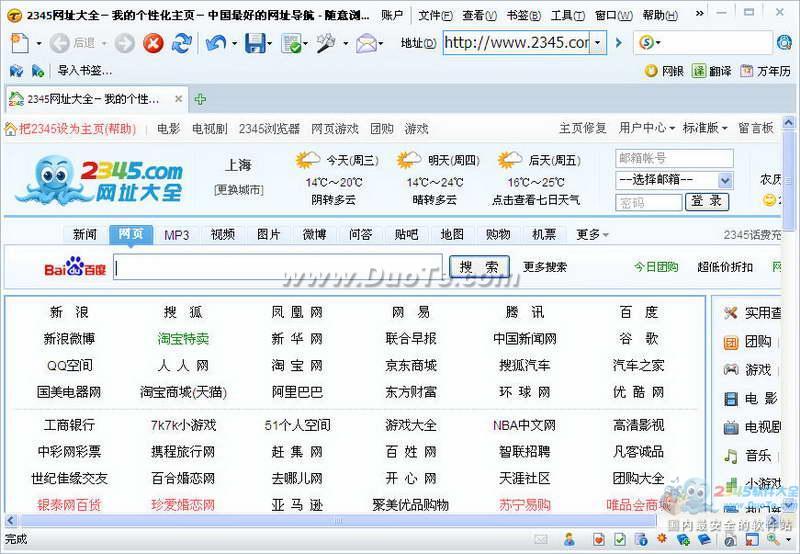
Task: Click the new page toolbar icon
Action: pos(19,43)
